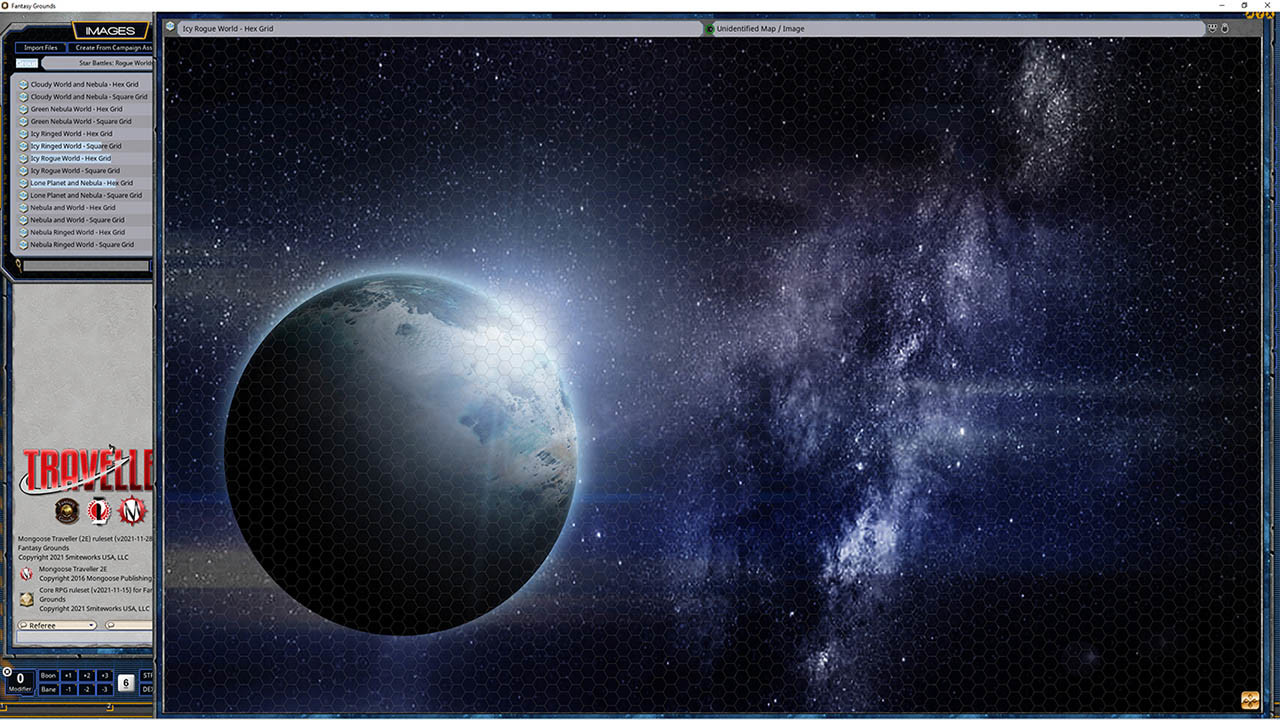This screenshot has height=720, width=1280.
Task: Click the Import Files button
Action: (40, 47)
